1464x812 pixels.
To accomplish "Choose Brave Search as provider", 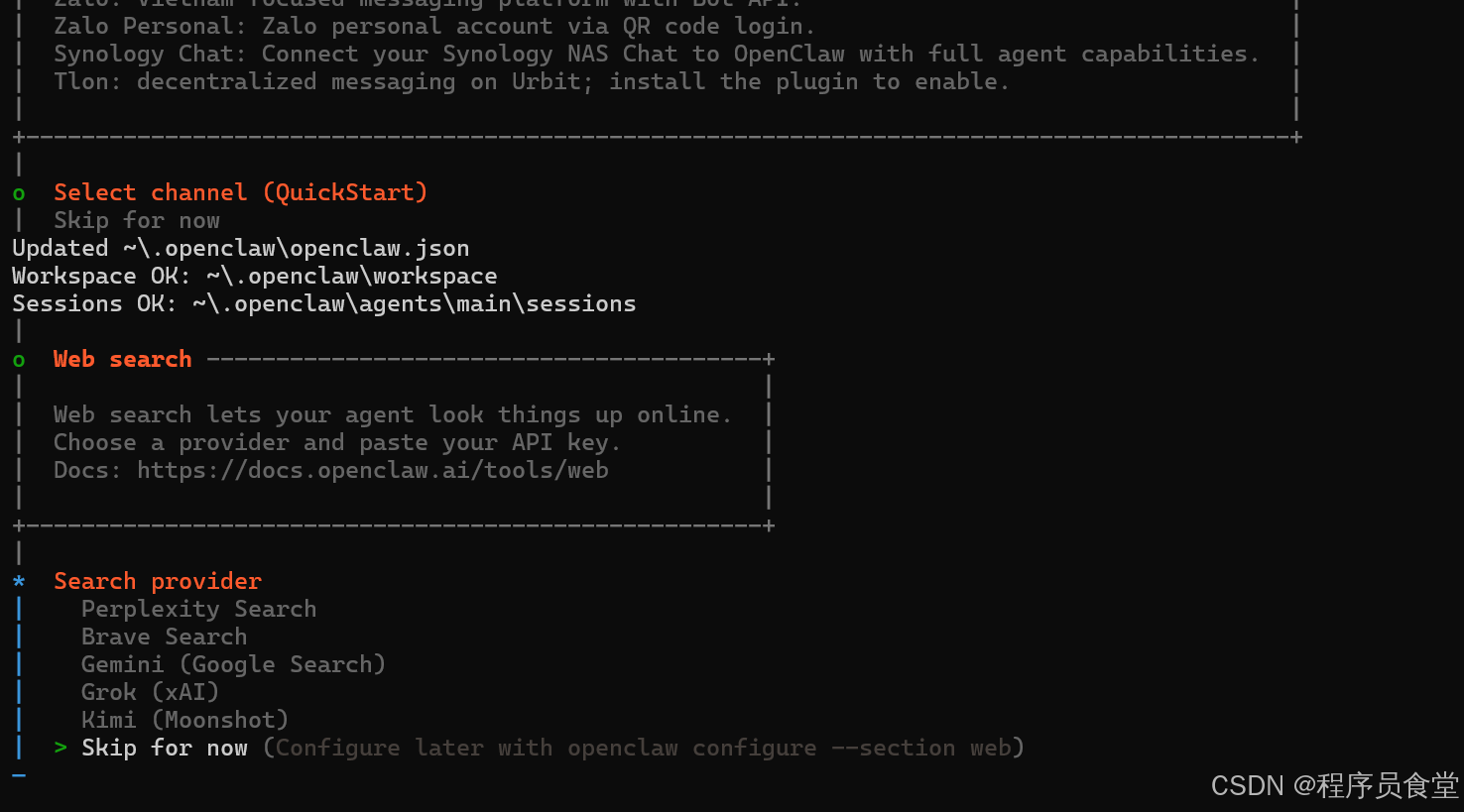I will 164,637.
